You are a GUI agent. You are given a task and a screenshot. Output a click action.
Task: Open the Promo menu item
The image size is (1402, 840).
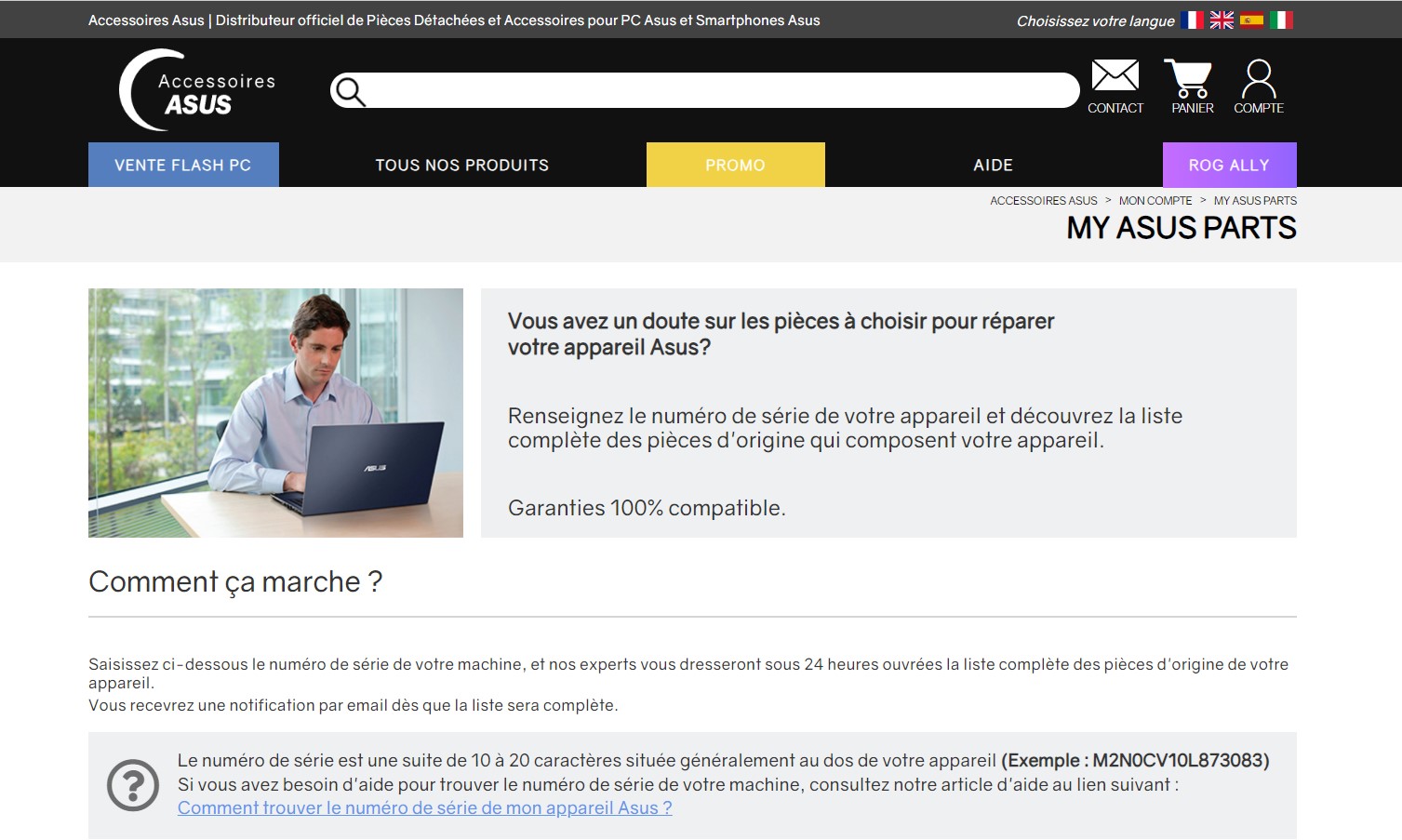click(x=735, y=165)
